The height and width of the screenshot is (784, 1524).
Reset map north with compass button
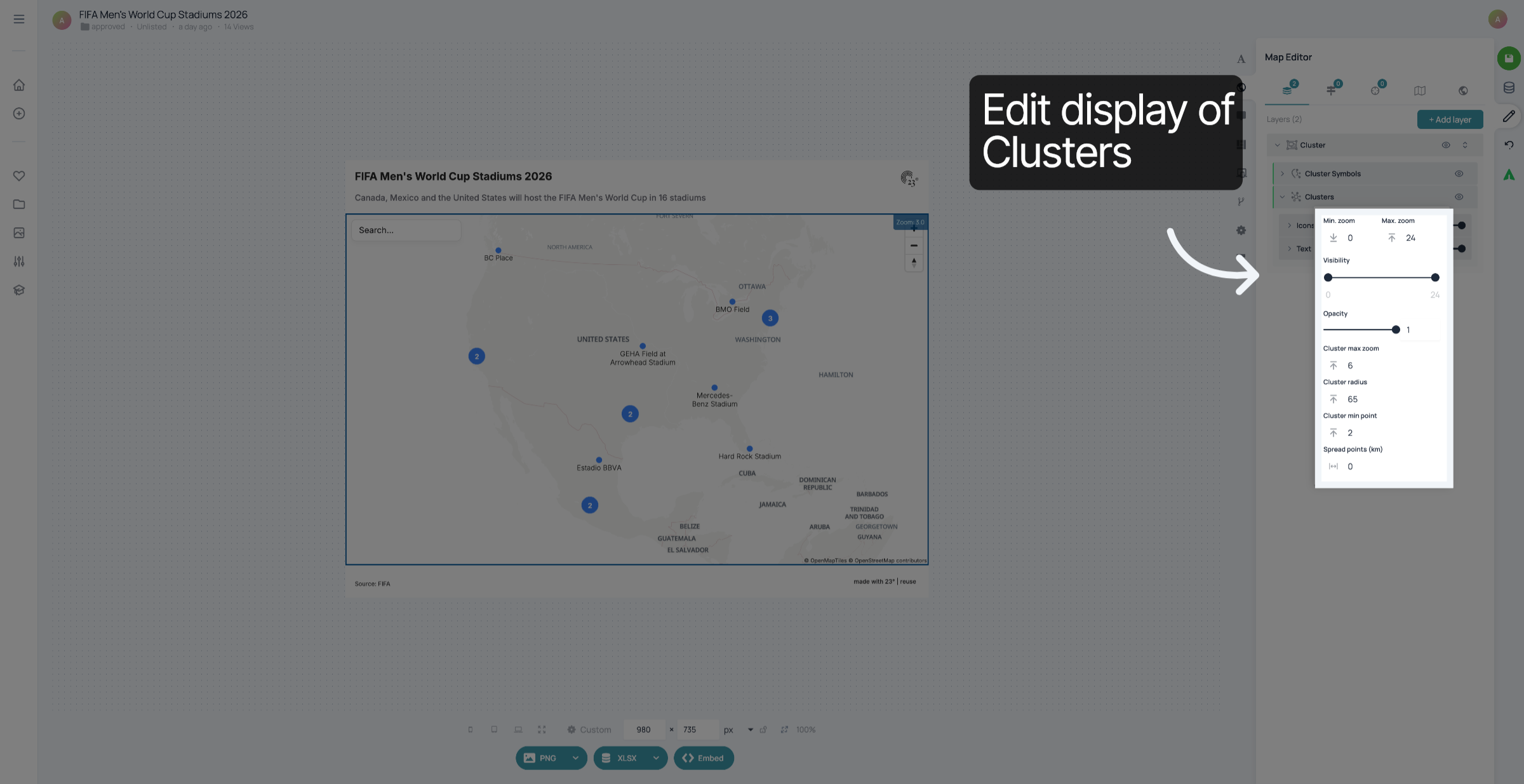[x=914, y=262]
